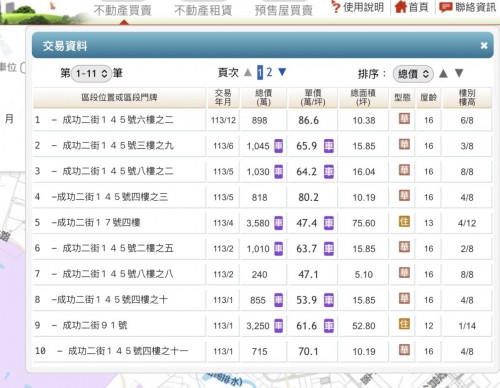
Task: Click parking icon next to 47.4 unit price
Action: [x=329, y=223]
